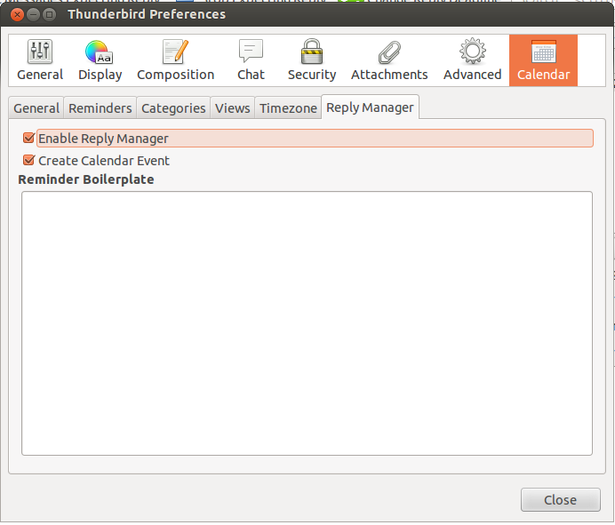The height and width of the screenshot is (525, 615).
Task: Focus the Reminder Boilerplate text area
Action: pyautogui.click(x=307, y=323)
